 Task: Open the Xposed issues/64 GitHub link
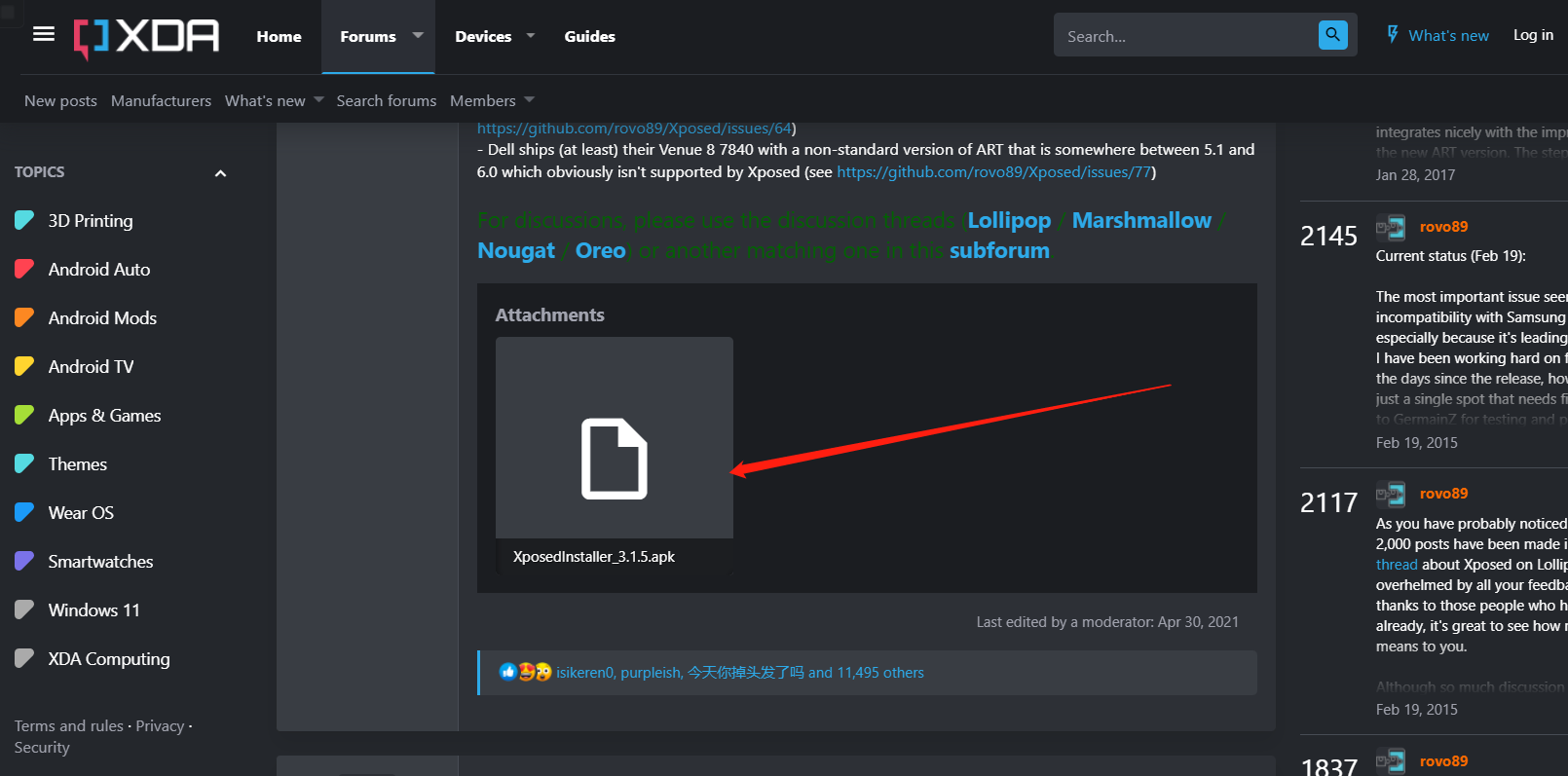click(634, 129)
